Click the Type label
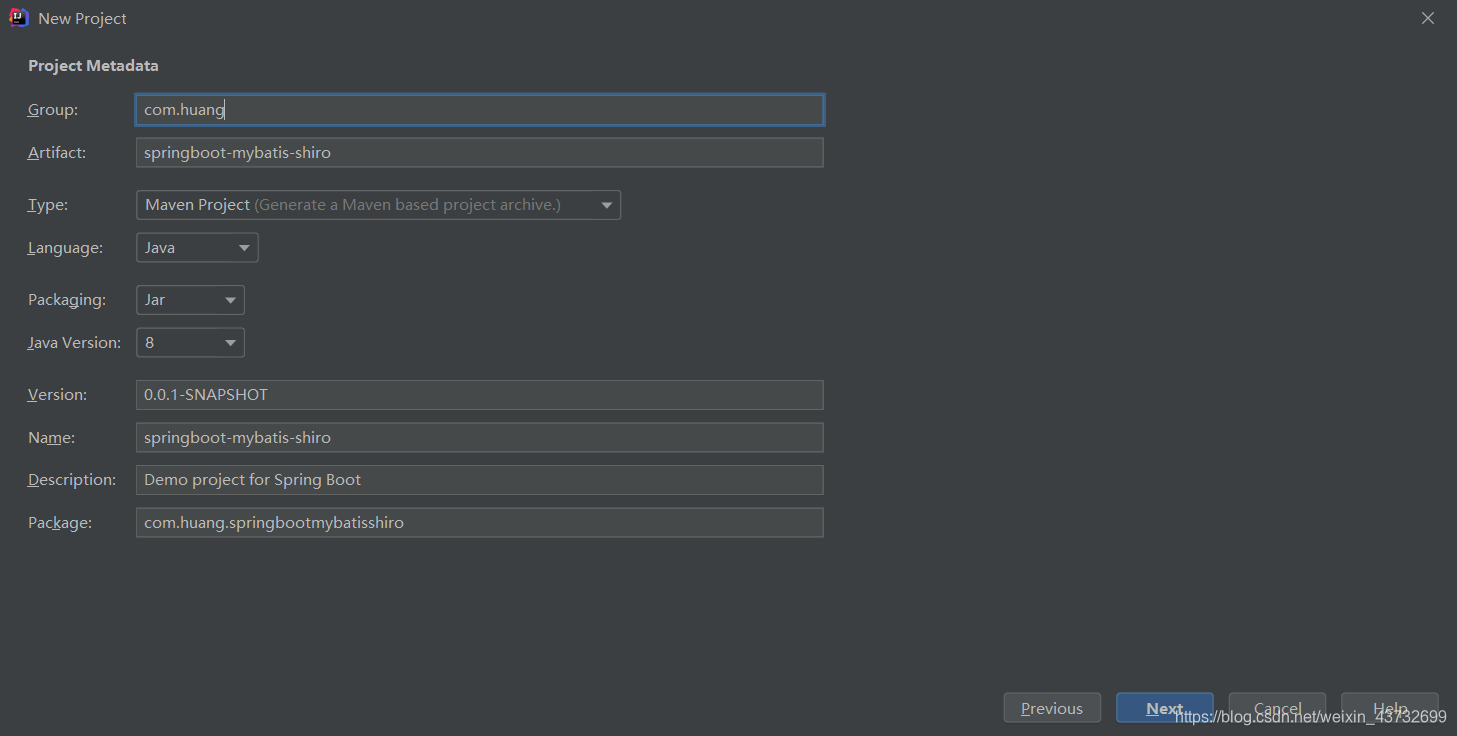Screen dimensions: 1457x736 coord(48,205)
